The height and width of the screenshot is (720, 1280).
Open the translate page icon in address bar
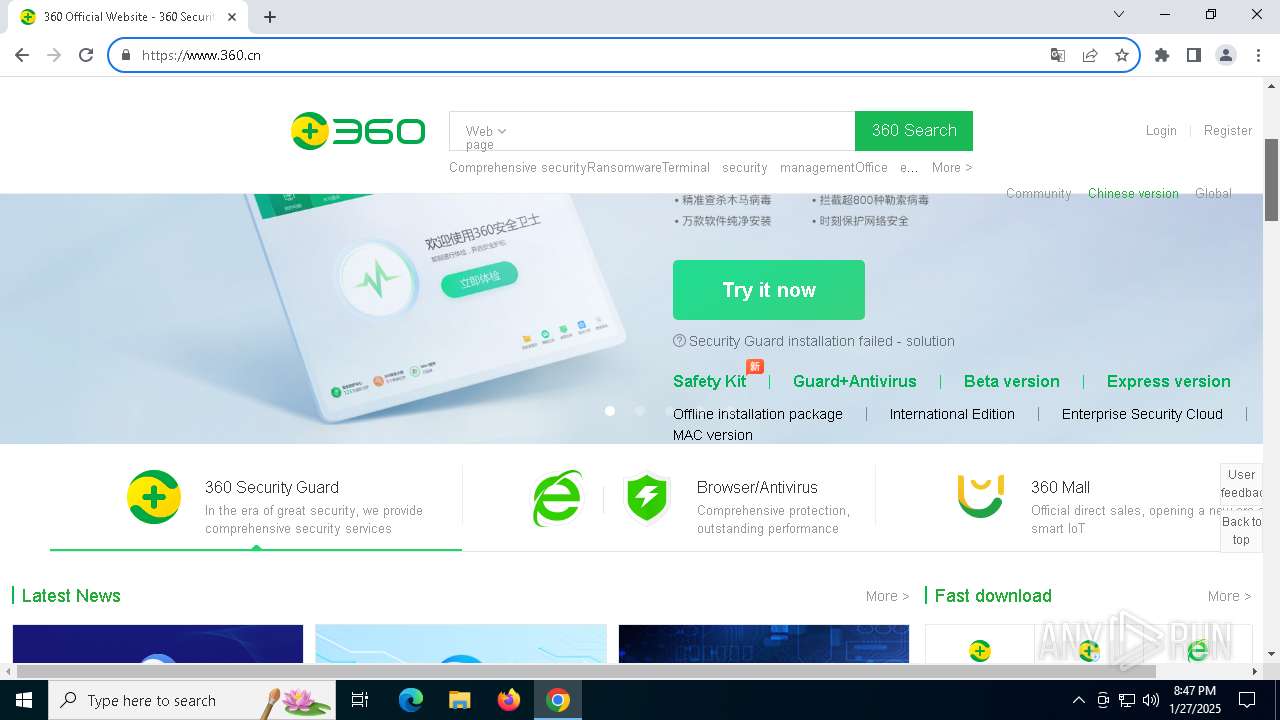click(1058, 55)
